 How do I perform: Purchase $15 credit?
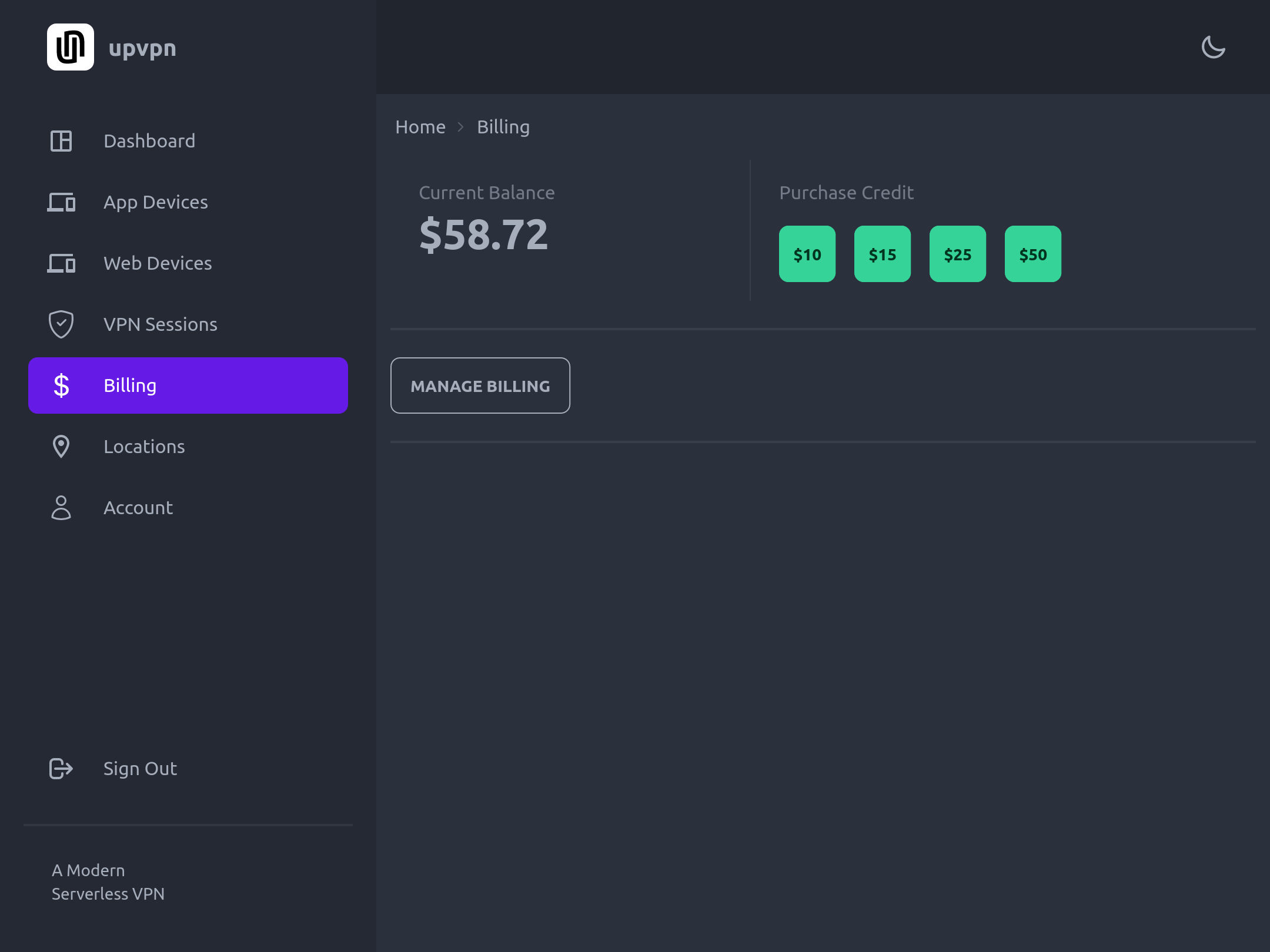pyautogui.click(x=883, y=254)
